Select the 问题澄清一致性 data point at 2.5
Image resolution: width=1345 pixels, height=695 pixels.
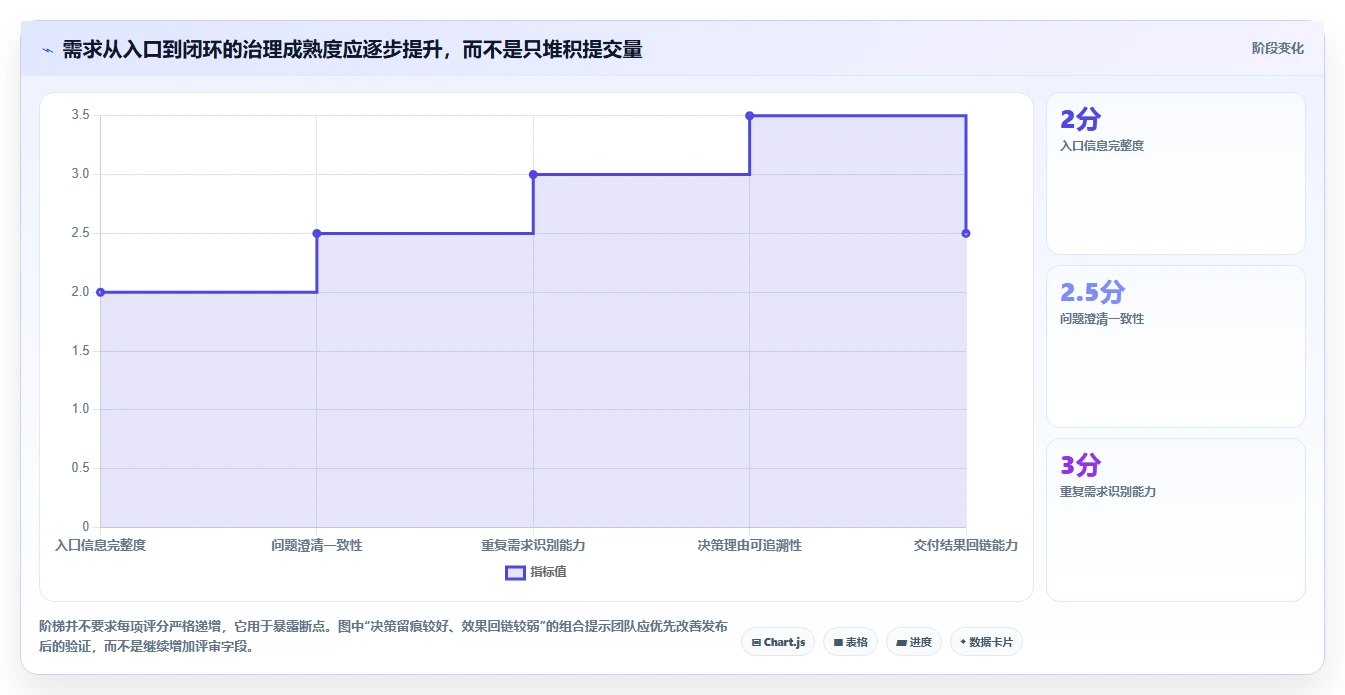point(317,233)
